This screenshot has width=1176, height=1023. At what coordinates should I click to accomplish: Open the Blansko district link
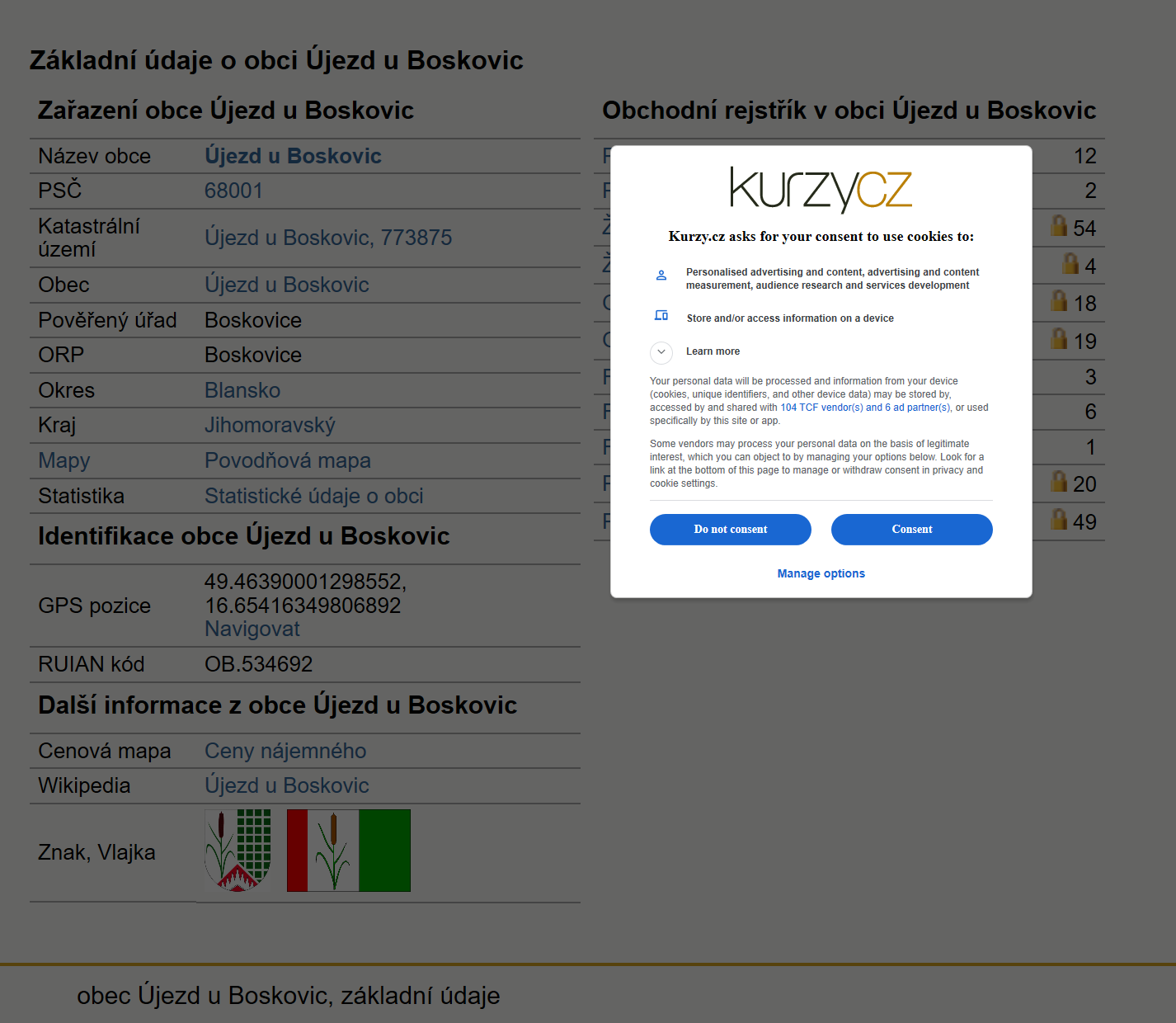242,390
